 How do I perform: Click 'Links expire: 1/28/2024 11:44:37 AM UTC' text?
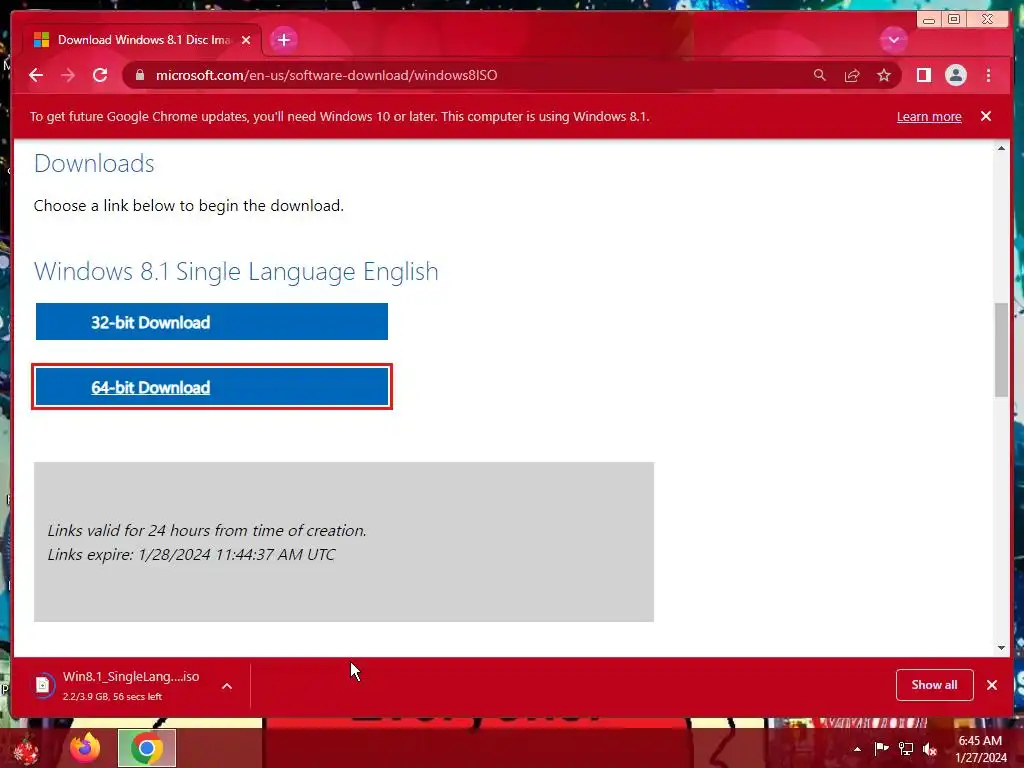tap(191, 554)
